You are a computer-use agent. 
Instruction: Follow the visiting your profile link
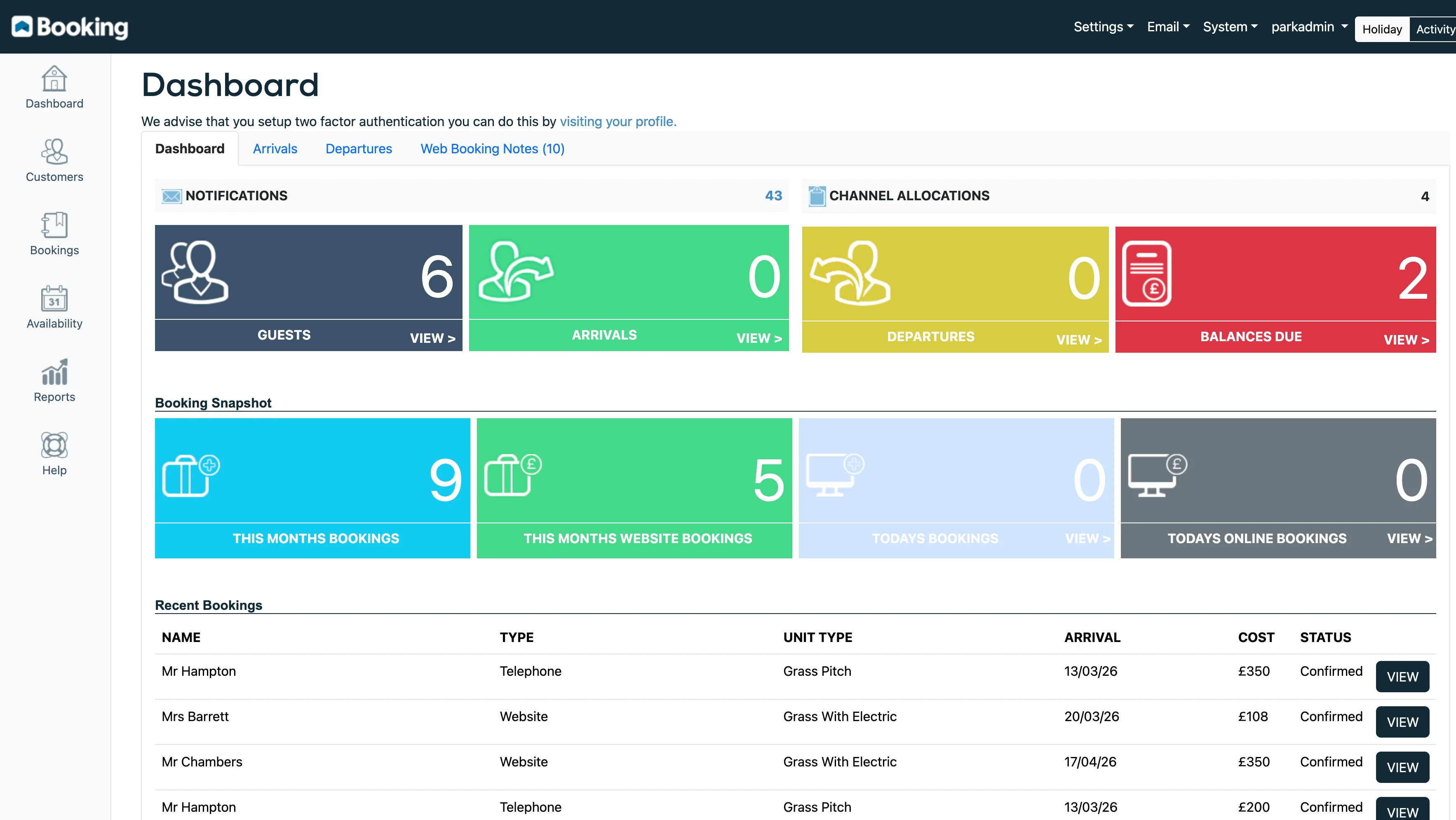click(618, 122)
